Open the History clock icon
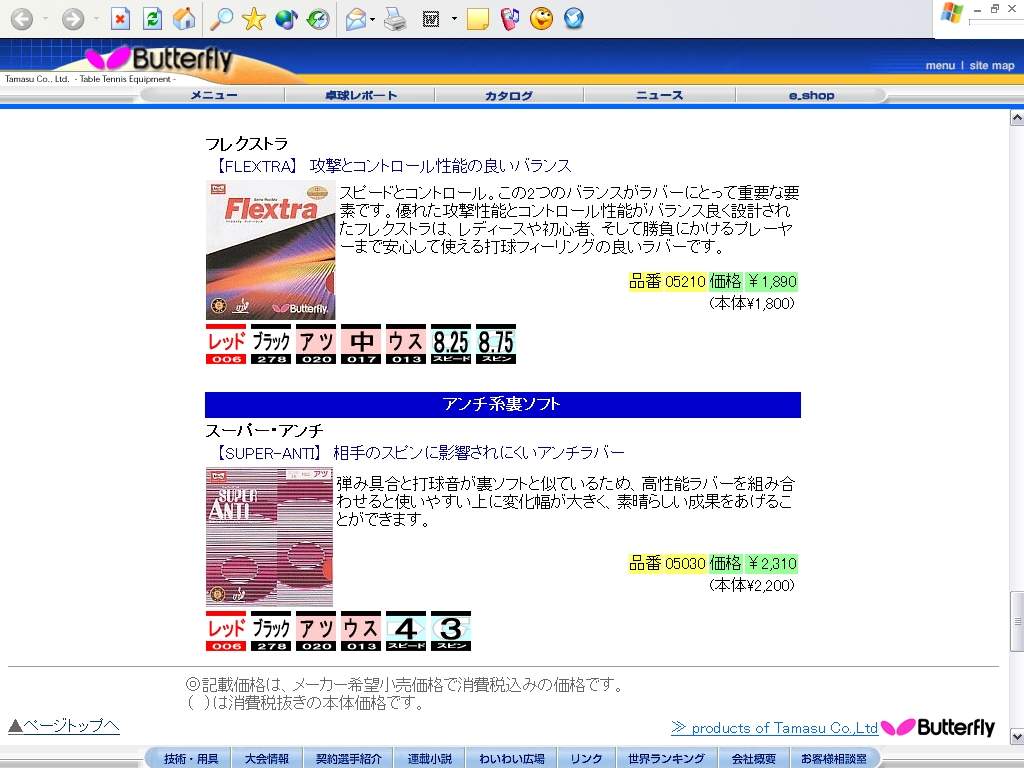The image size is (1024, 768). tap(318, 18)
